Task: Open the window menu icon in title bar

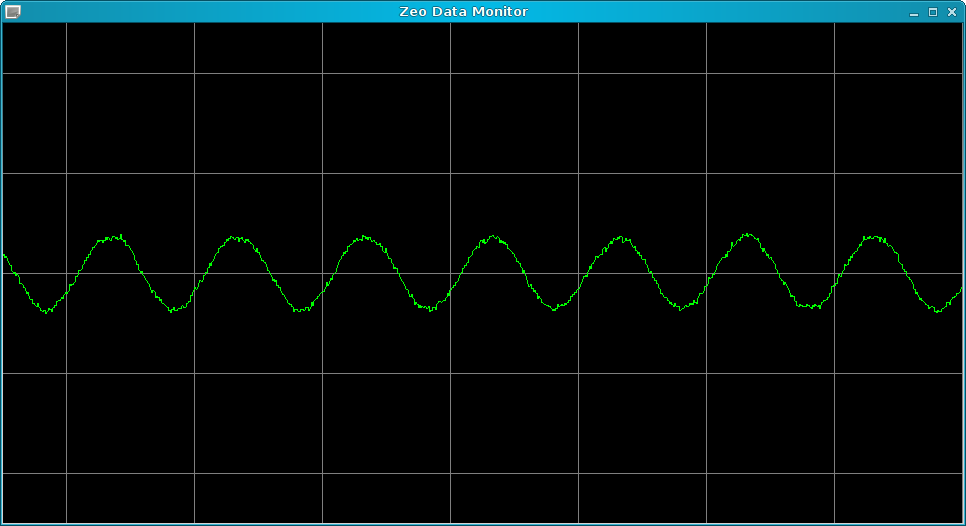Action: coord(12,11)
